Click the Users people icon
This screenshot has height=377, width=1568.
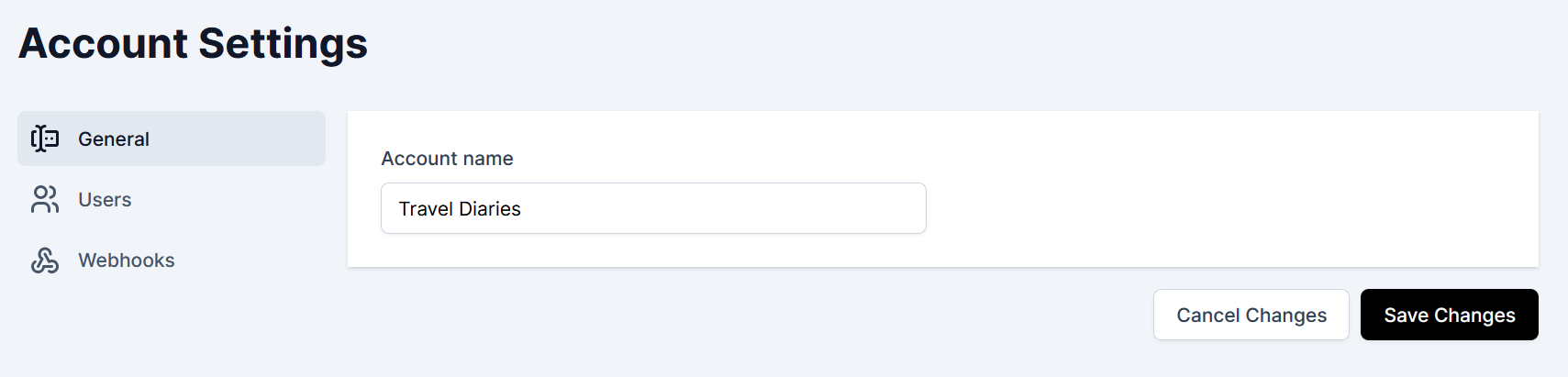45,199
